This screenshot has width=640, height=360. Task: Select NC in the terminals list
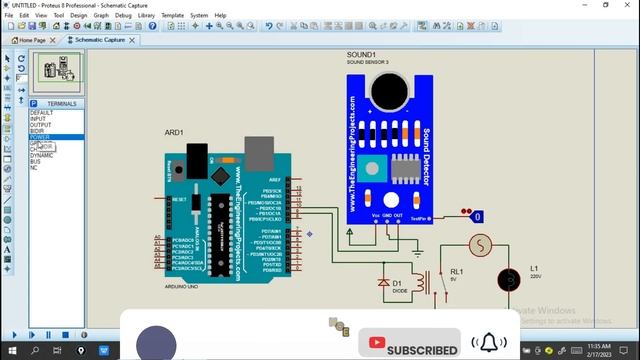pyautogui.click(x=33, y=168)
